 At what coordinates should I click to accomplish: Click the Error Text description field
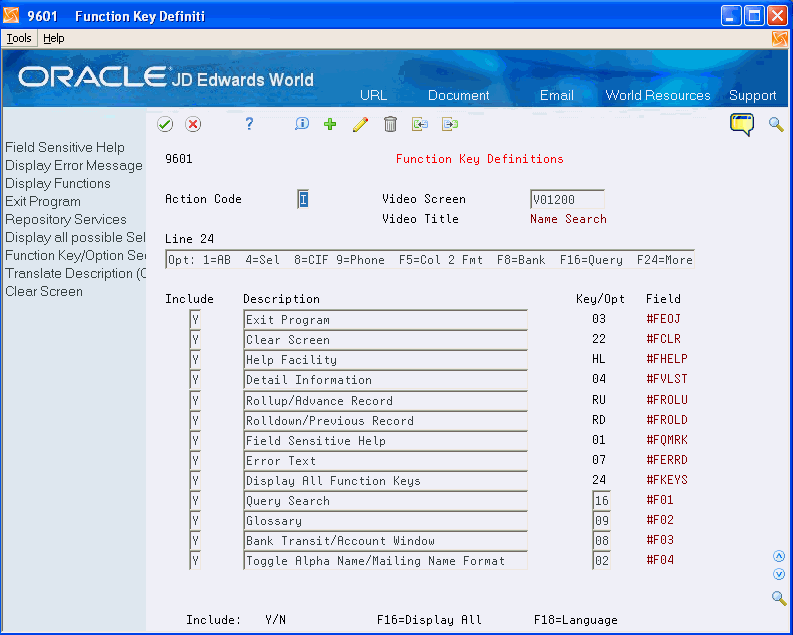385,461
